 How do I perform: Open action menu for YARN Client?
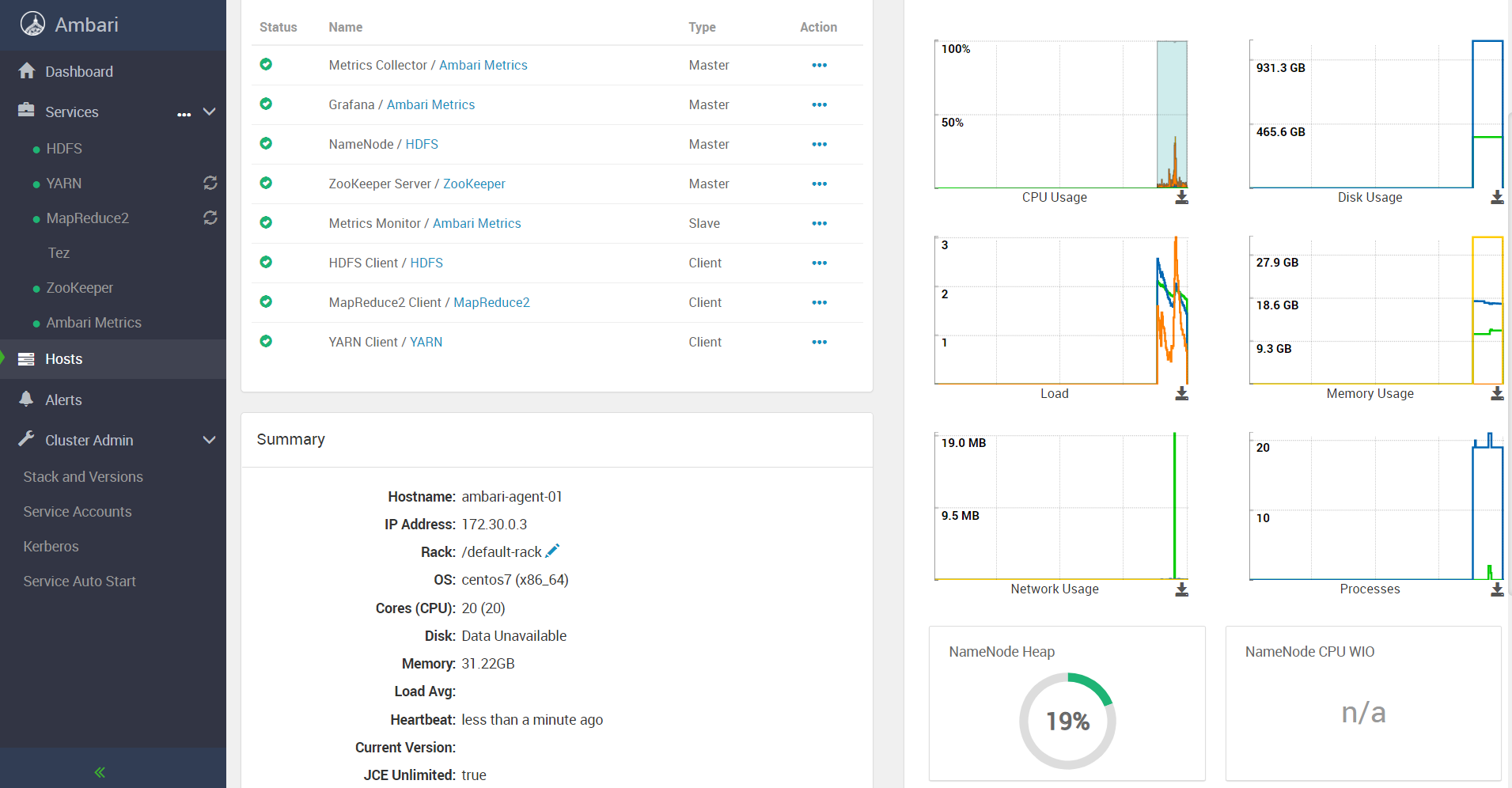coord(819,342)
